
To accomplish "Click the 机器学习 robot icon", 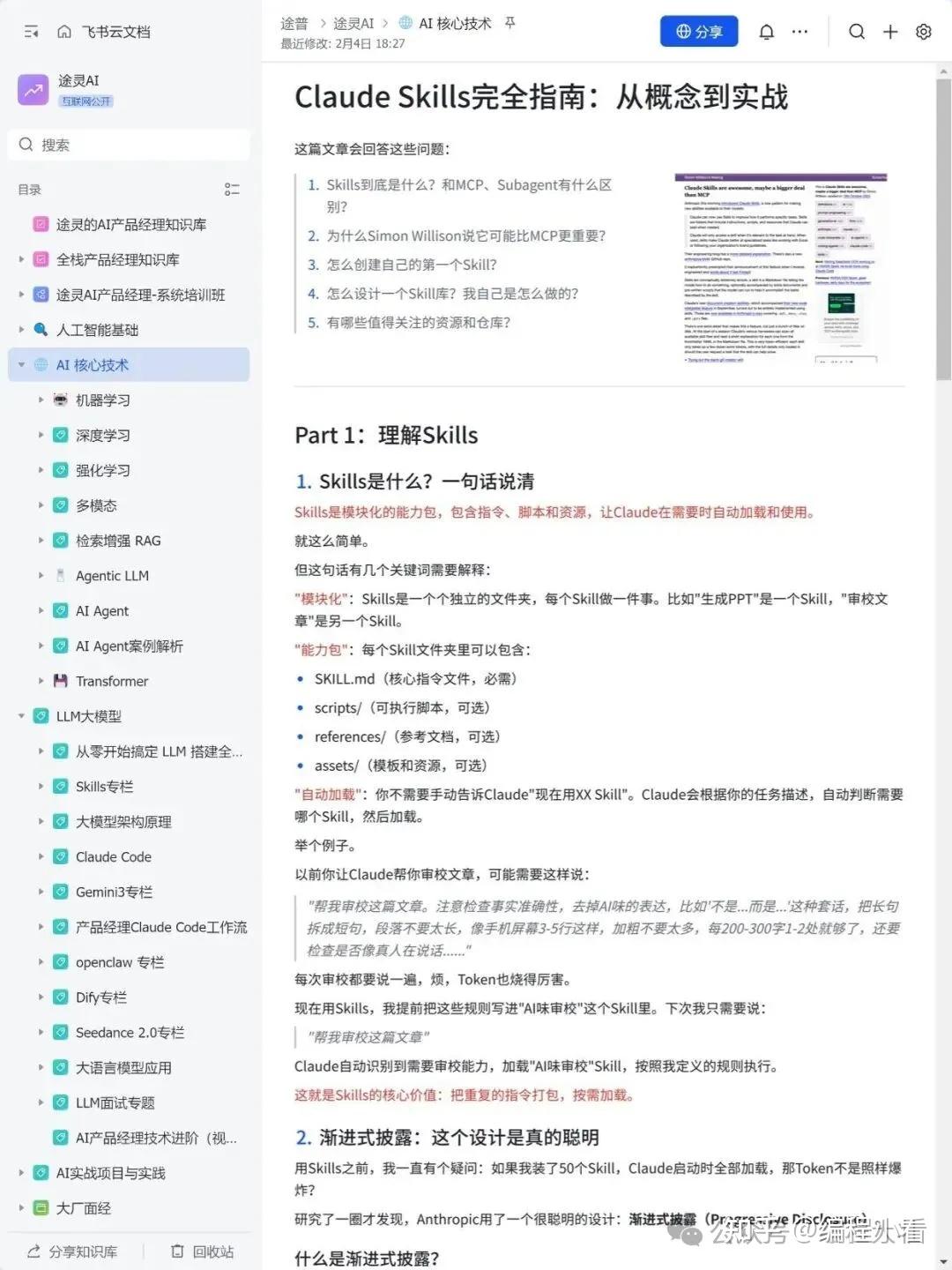I will click(60, 400).
